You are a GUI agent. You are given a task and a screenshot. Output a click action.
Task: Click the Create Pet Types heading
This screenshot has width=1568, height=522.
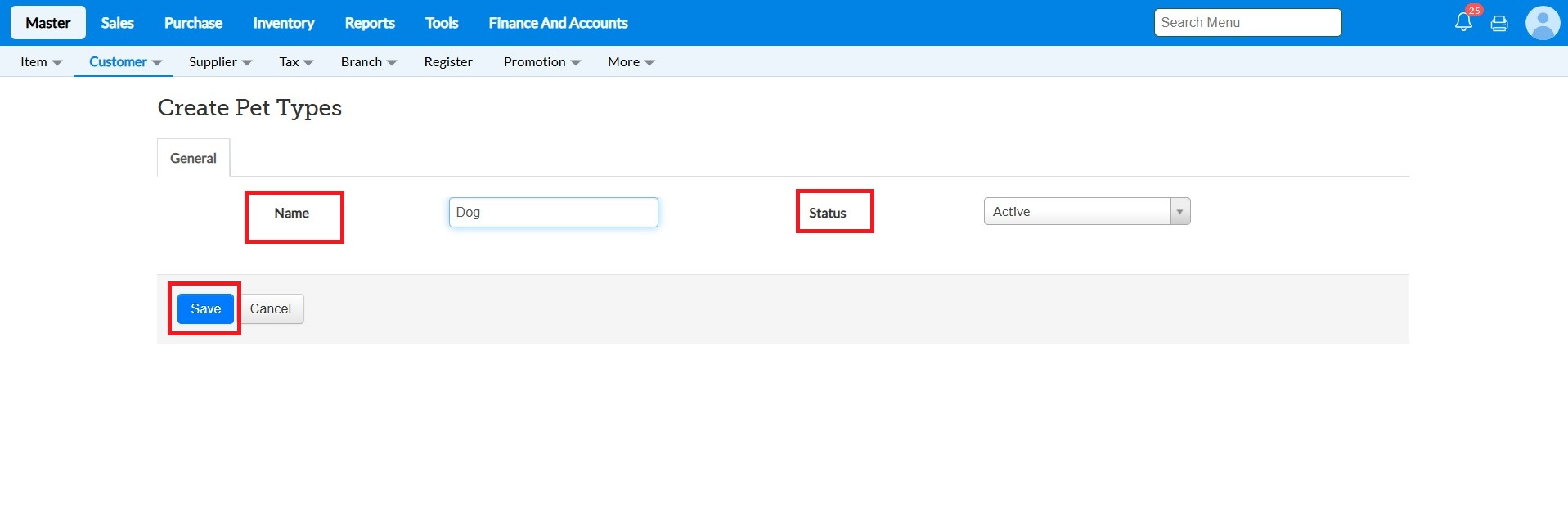[249, 108]
